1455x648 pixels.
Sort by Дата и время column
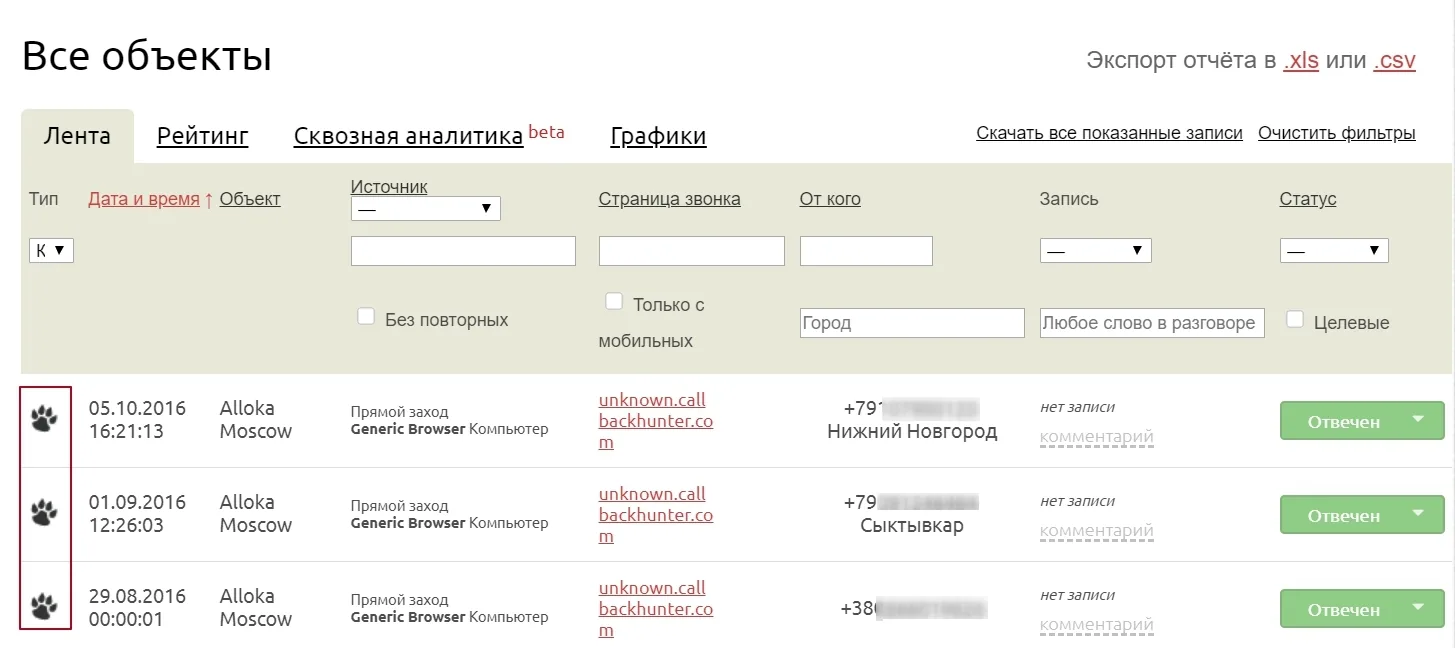144,199
